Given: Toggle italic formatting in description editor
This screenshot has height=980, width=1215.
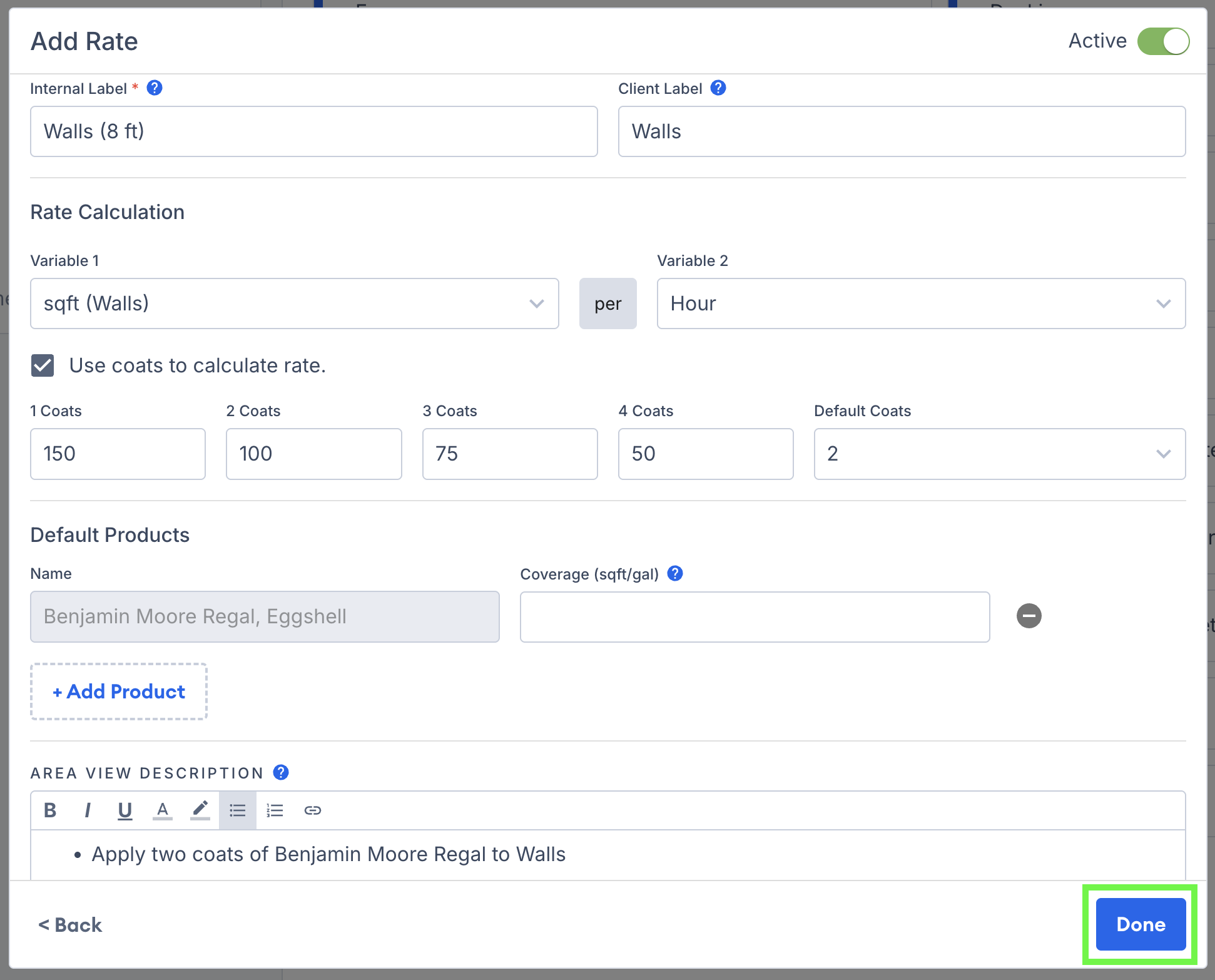Looking at the screenshot, I should coord(88,810).
